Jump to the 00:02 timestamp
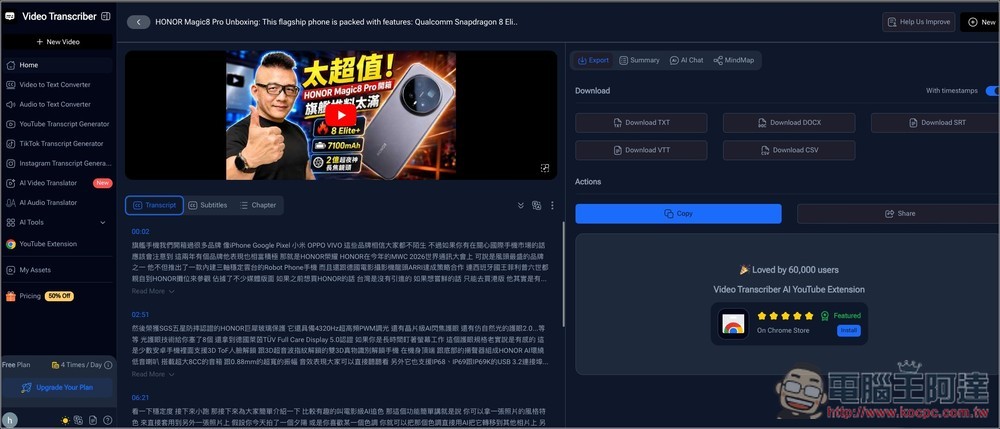Screen dimensions: 1000x429 140,231
